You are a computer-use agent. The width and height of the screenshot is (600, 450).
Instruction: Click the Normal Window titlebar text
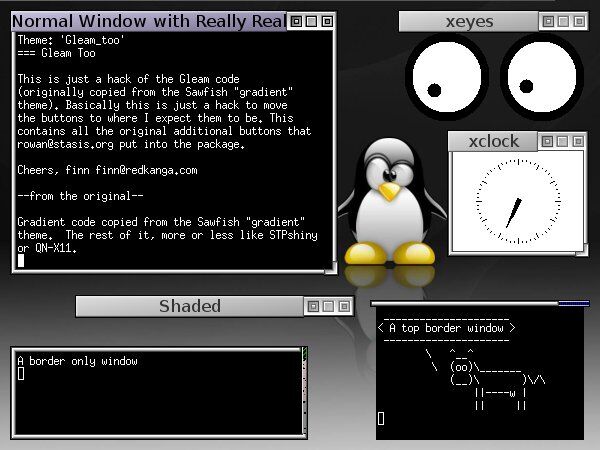point(149,21)
